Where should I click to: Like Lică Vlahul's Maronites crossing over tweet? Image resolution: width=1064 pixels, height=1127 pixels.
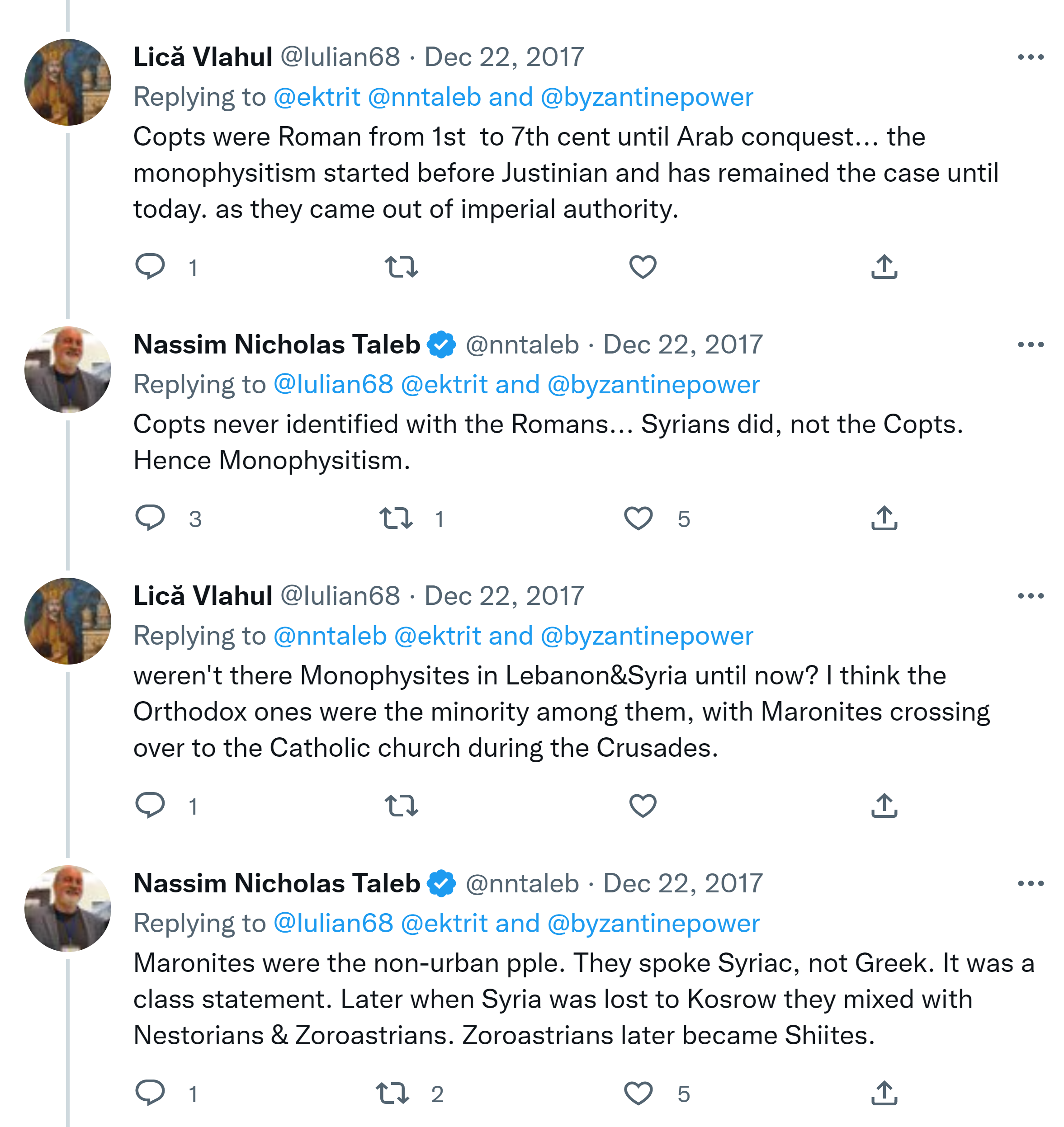pyautogui.click(x=643, y=806)
